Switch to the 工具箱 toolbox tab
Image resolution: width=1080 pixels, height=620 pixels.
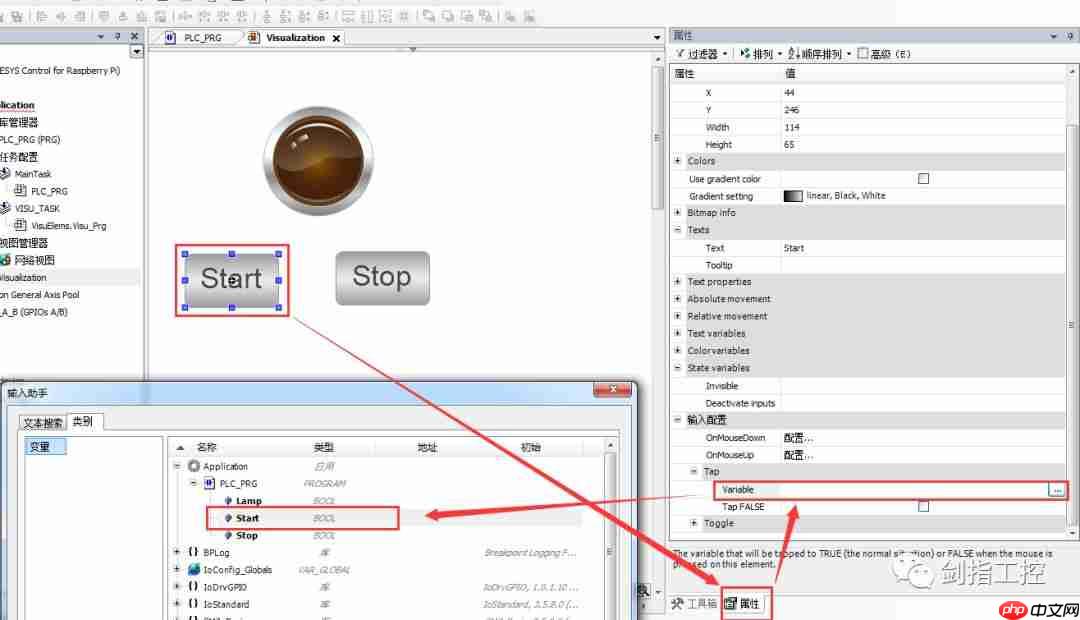(694, 603)
